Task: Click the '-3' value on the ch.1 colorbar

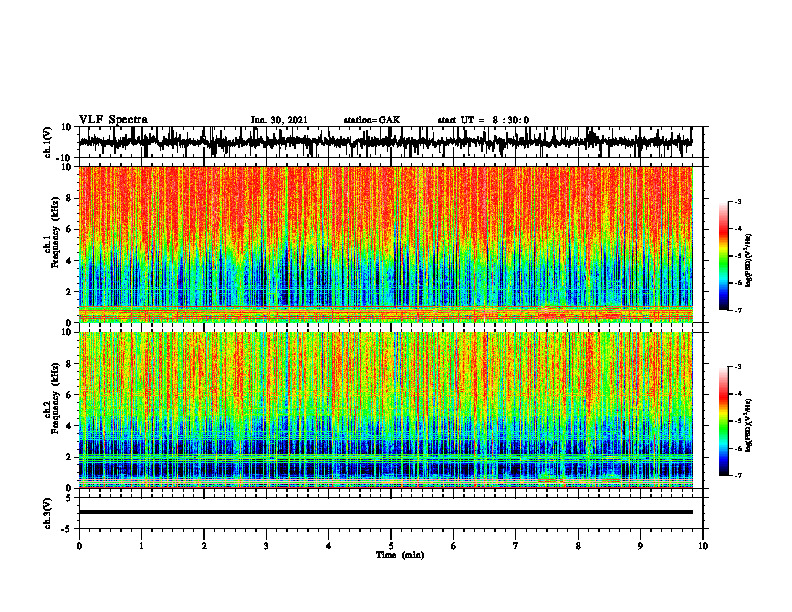Action: 737,201
